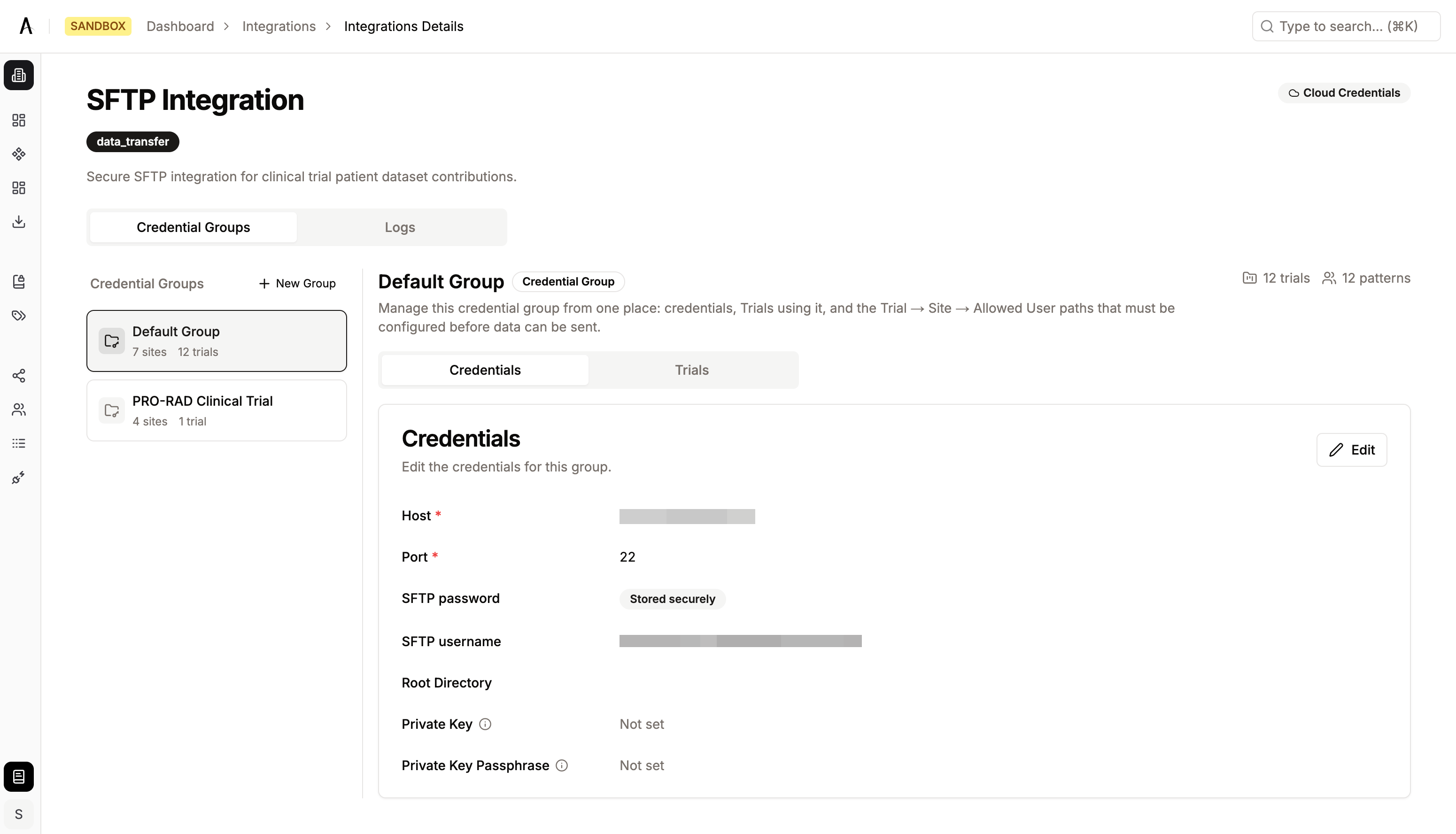The image size is (1456, 834).
Task: Click '4 sites' on the PRO-RAD card
Action: (x=150, y=421)
